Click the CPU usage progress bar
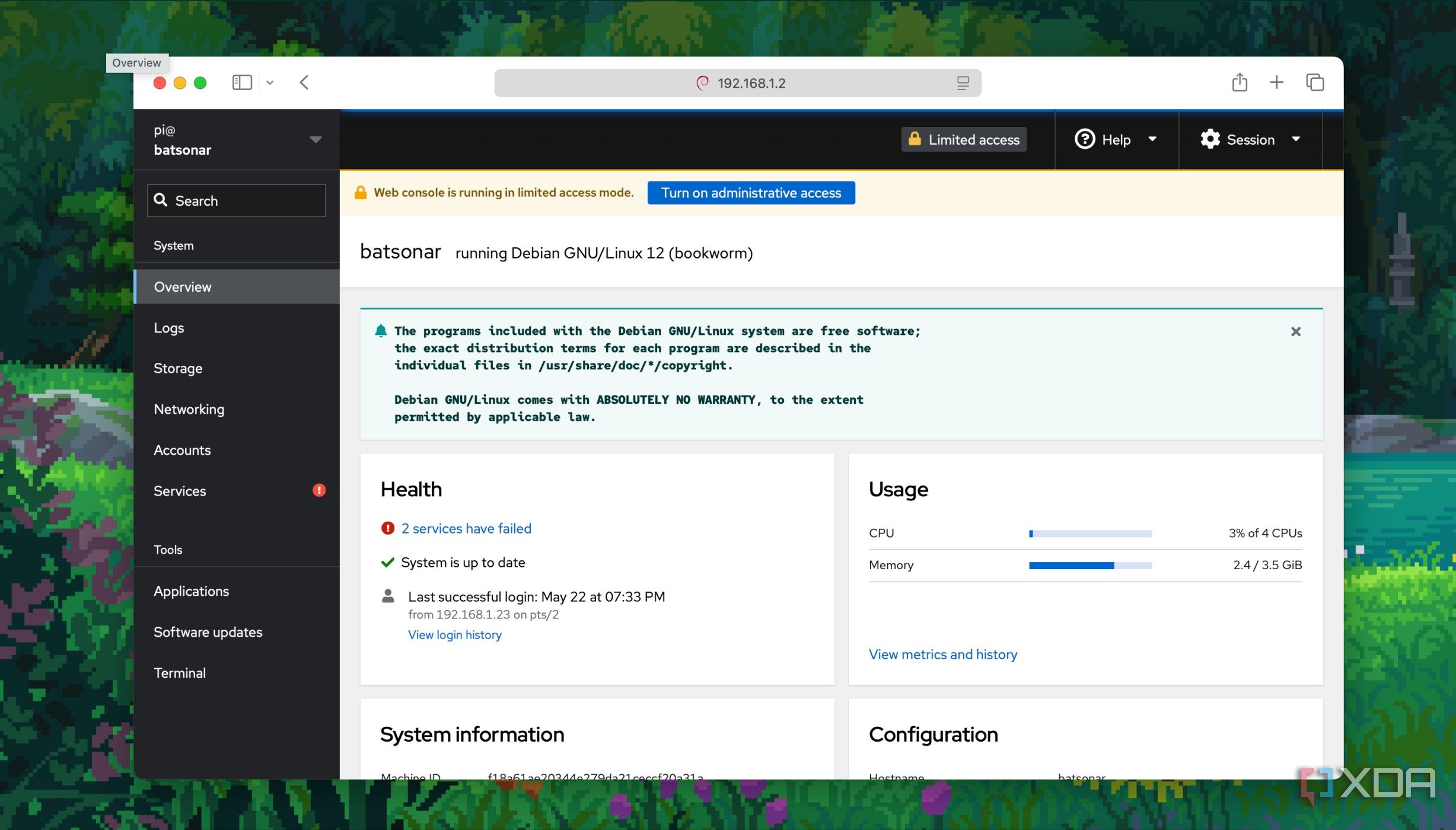Image resolution: width=1456 pixels, height=830 pixels. [1090, 534]
